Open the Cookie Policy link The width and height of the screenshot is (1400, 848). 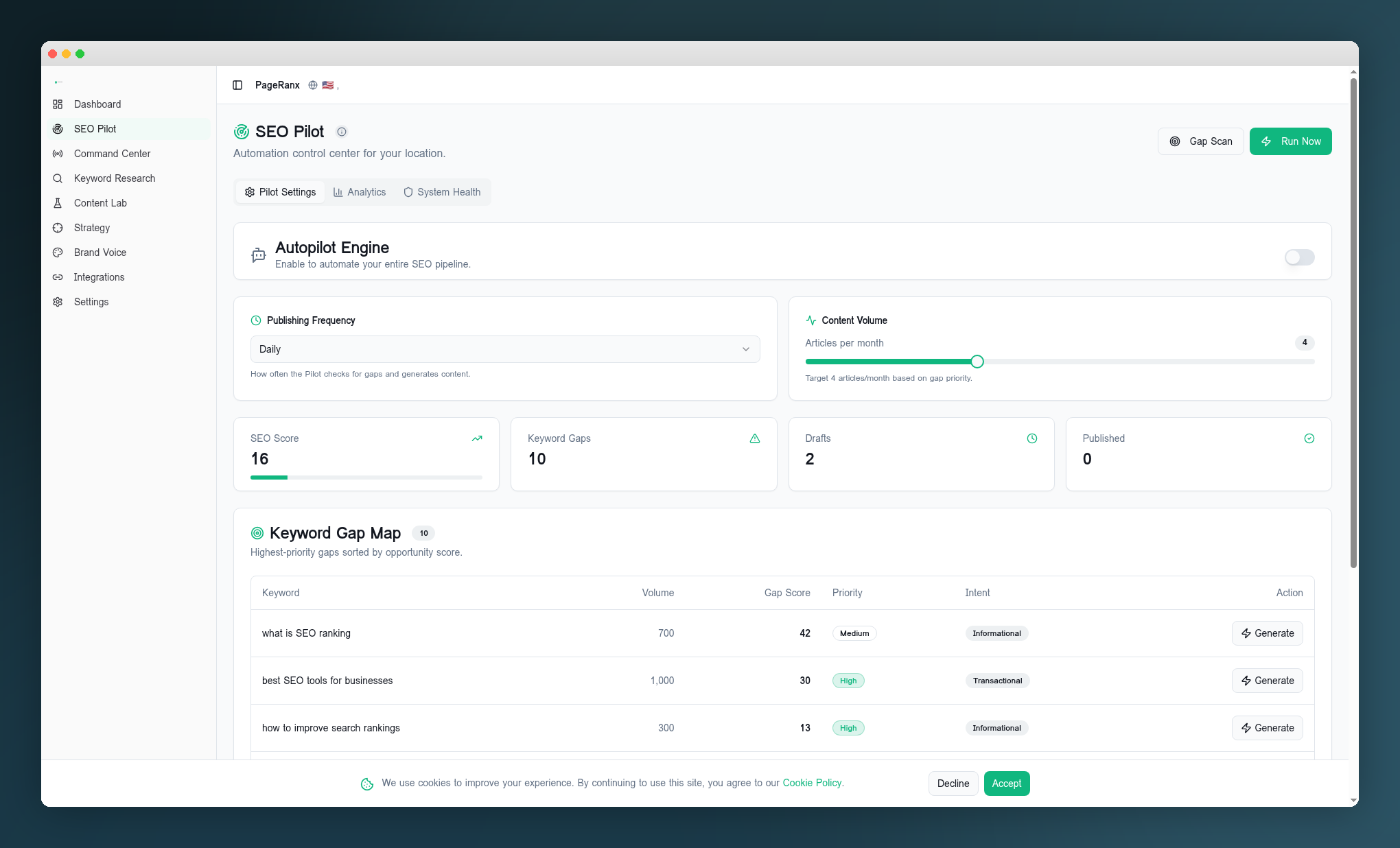(x=812, y=783)
